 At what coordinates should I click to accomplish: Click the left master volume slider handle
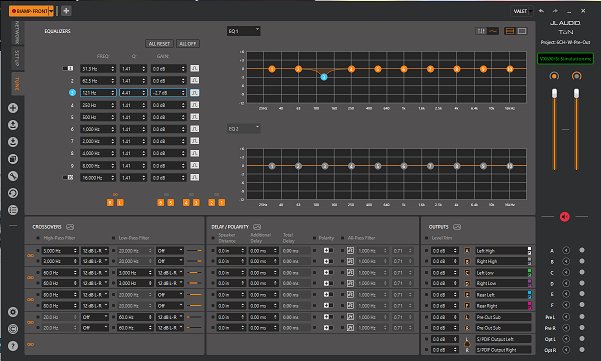point(554,93)
